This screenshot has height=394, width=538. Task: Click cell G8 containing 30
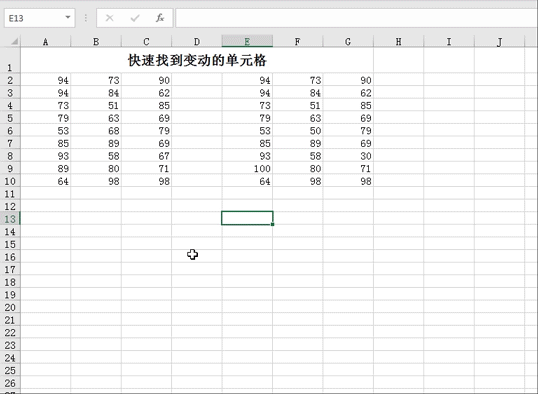(348, 156)
